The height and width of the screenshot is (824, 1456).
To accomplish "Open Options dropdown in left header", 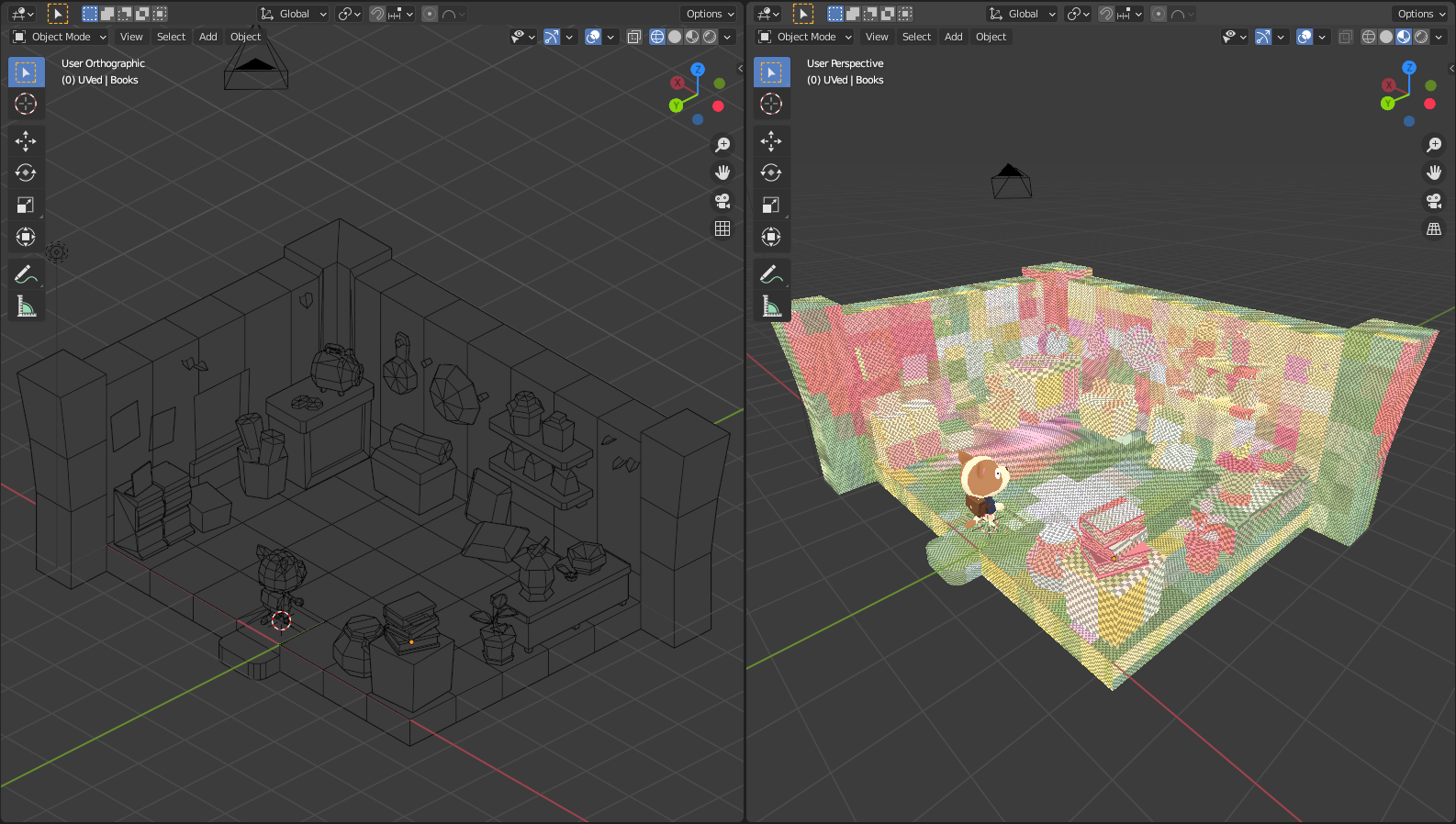I will [x=710, y=14].
